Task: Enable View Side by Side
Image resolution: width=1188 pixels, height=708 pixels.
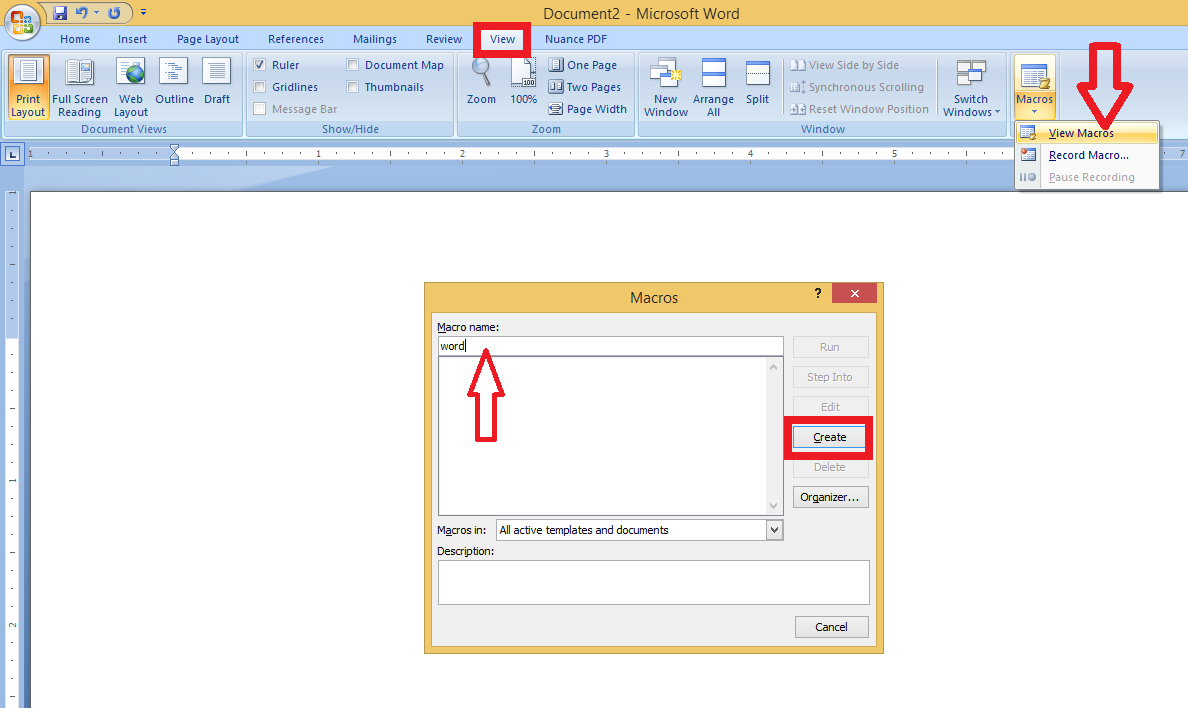Action: tap(845, 65)
